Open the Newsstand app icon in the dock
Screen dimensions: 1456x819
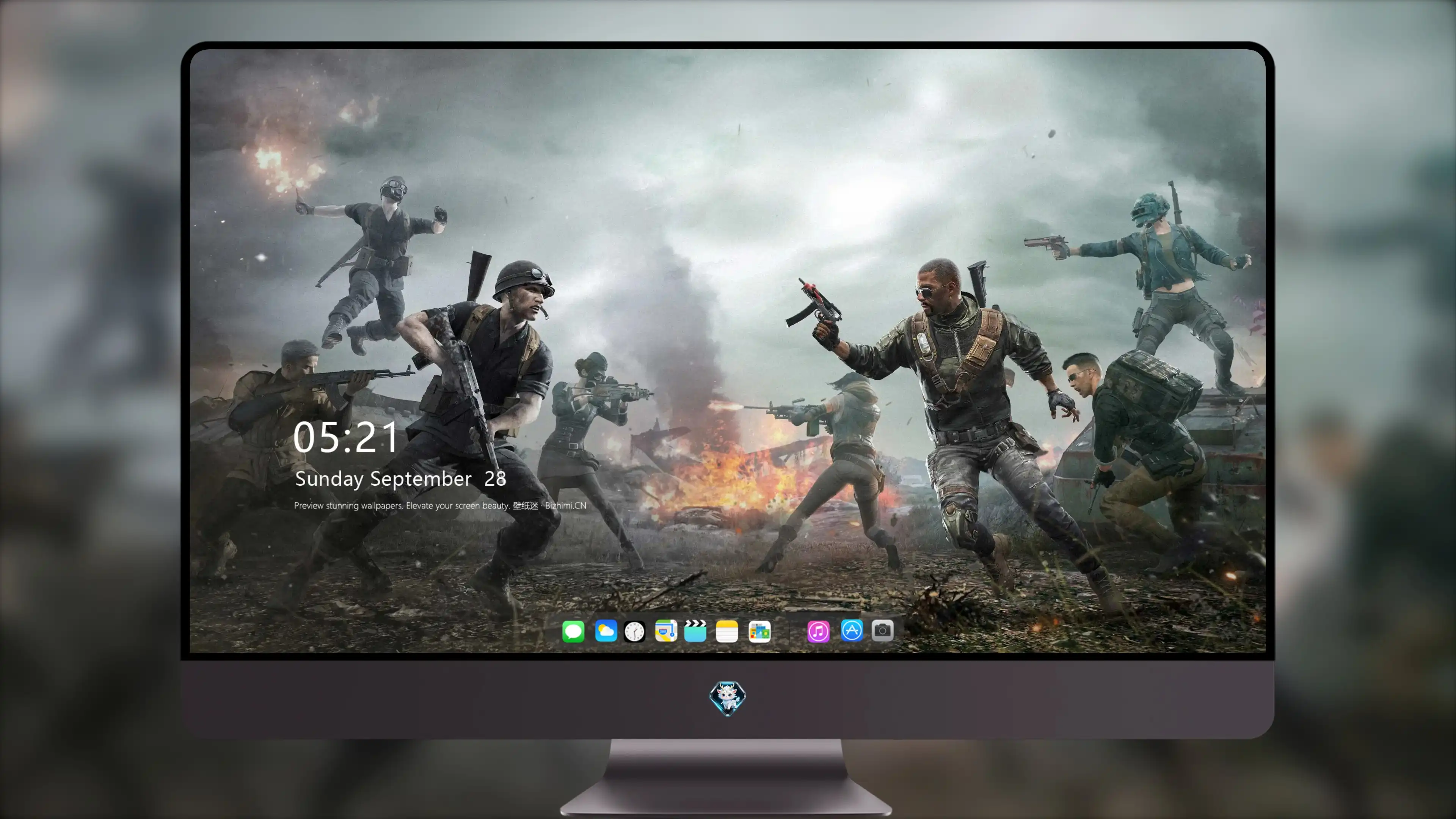pos(759,631)
